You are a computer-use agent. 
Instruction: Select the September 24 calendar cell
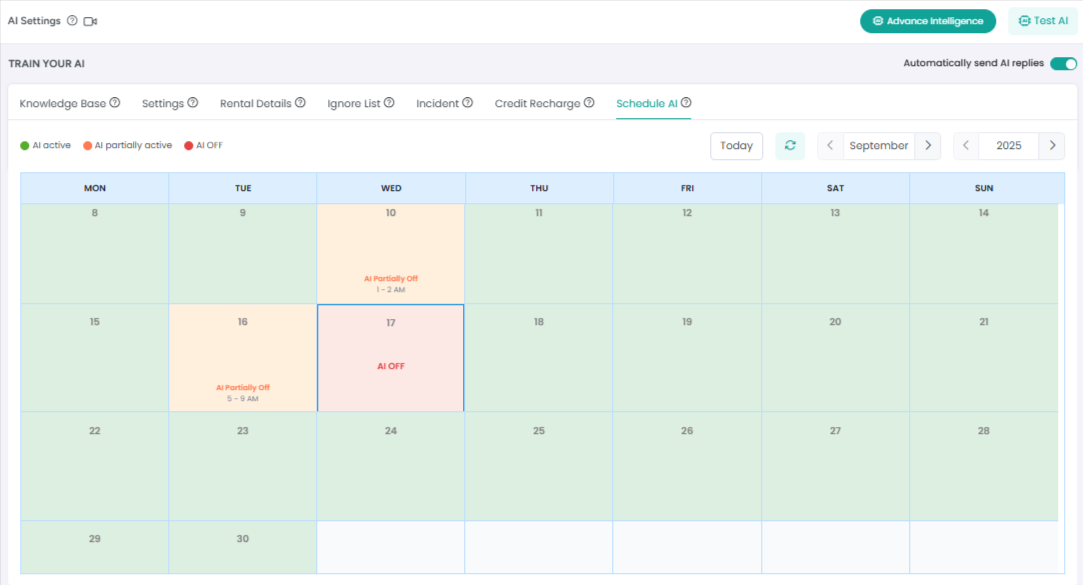pos(391,466)
